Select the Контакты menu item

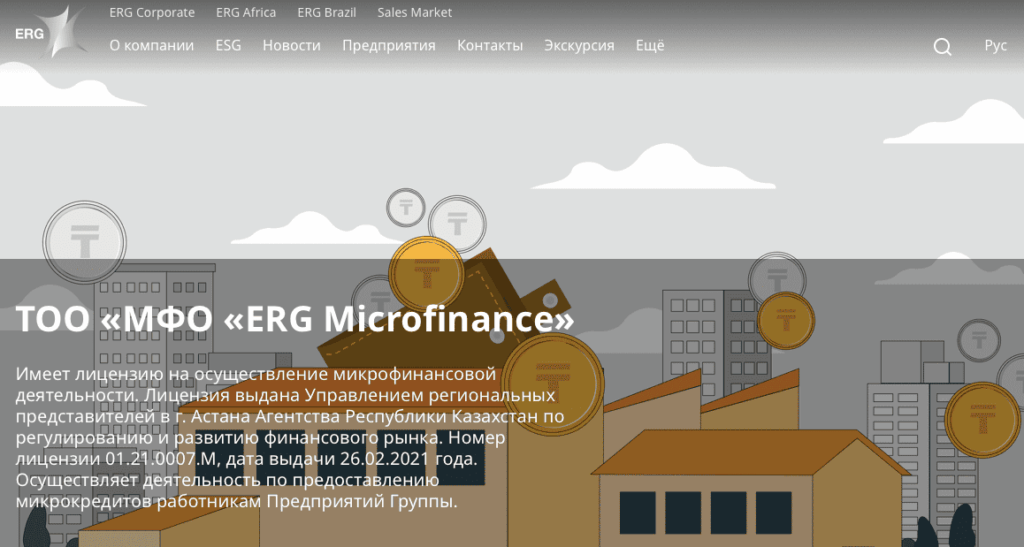pos(490,46)
